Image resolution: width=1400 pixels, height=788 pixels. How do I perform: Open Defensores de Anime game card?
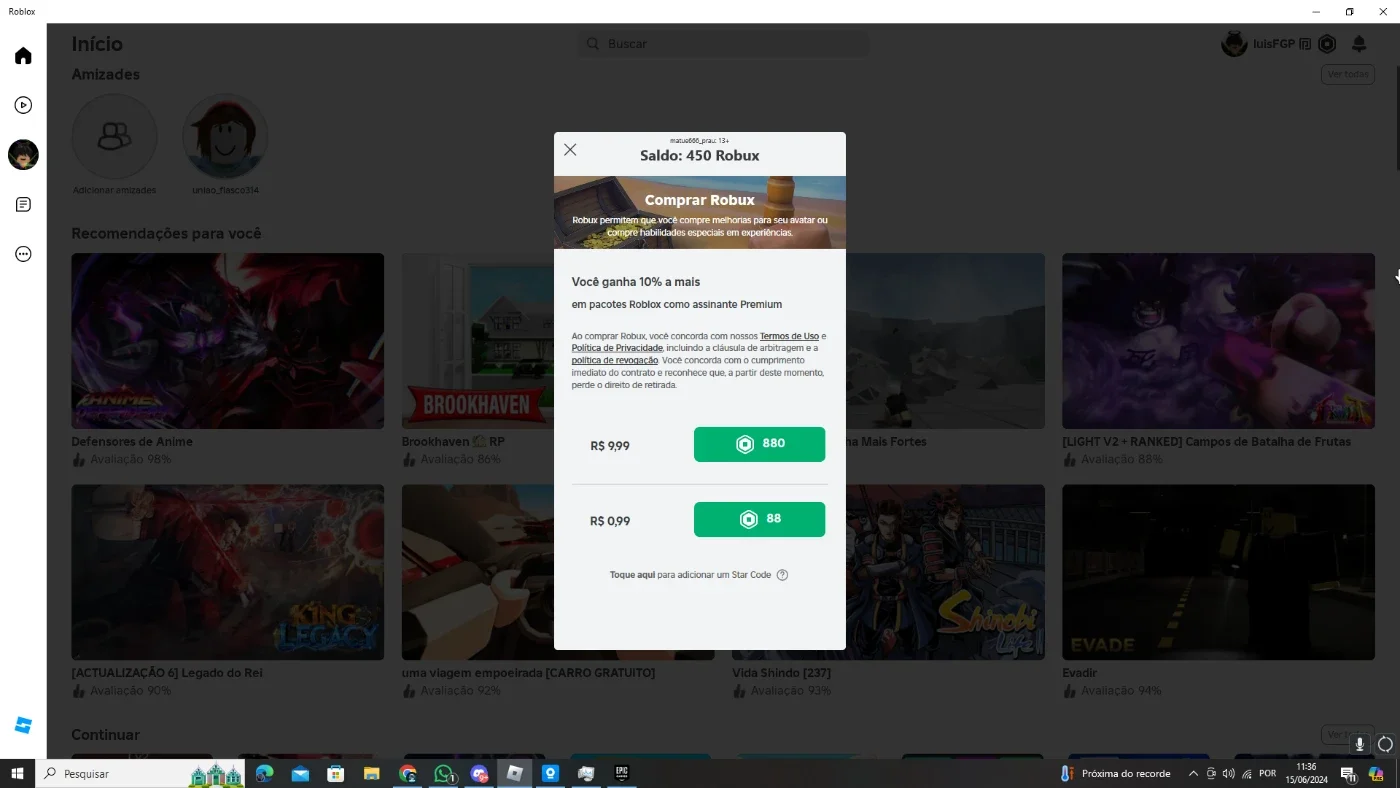pyautogui.click(x=228, y=341)
